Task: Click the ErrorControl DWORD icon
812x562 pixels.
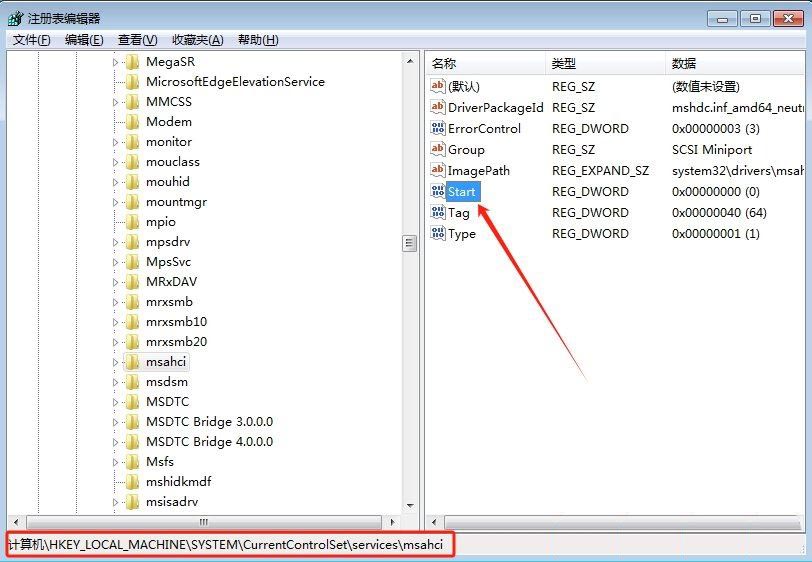Action: 437,129
